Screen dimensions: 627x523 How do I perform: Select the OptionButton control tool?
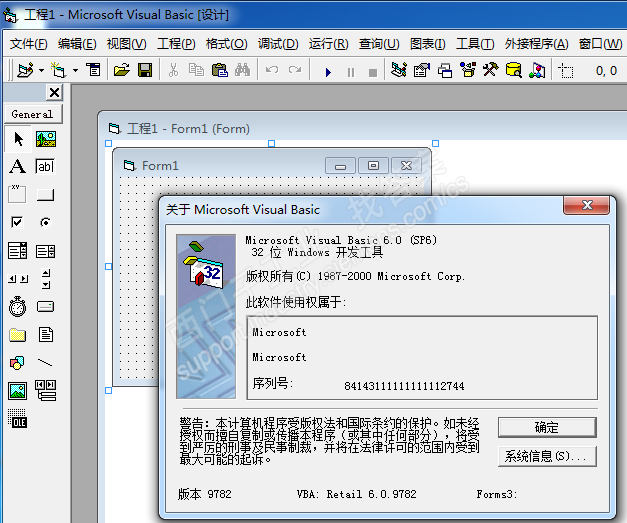(x=45, y=222)
